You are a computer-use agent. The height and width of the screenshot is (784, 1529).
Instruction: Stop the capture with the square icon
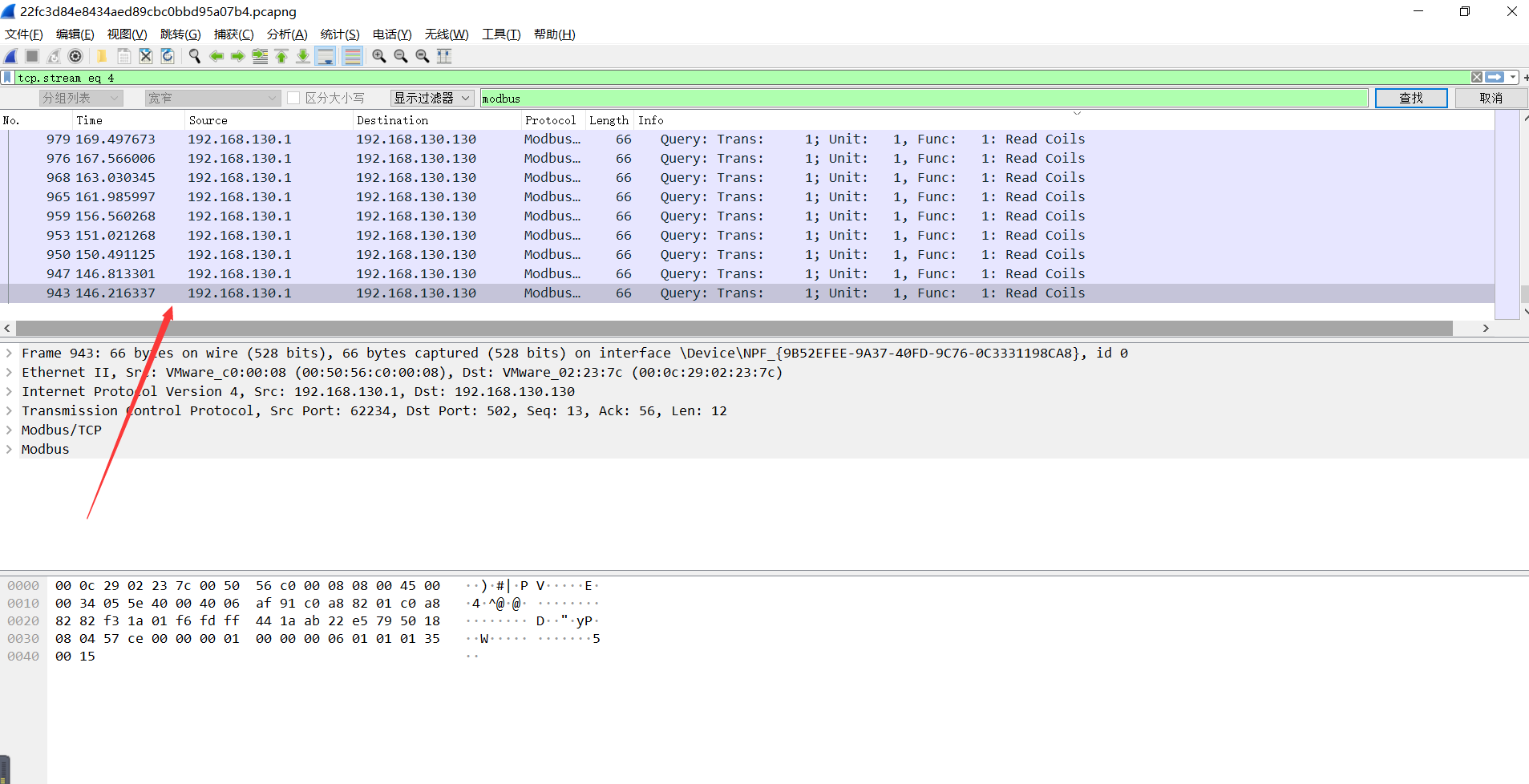32,56
